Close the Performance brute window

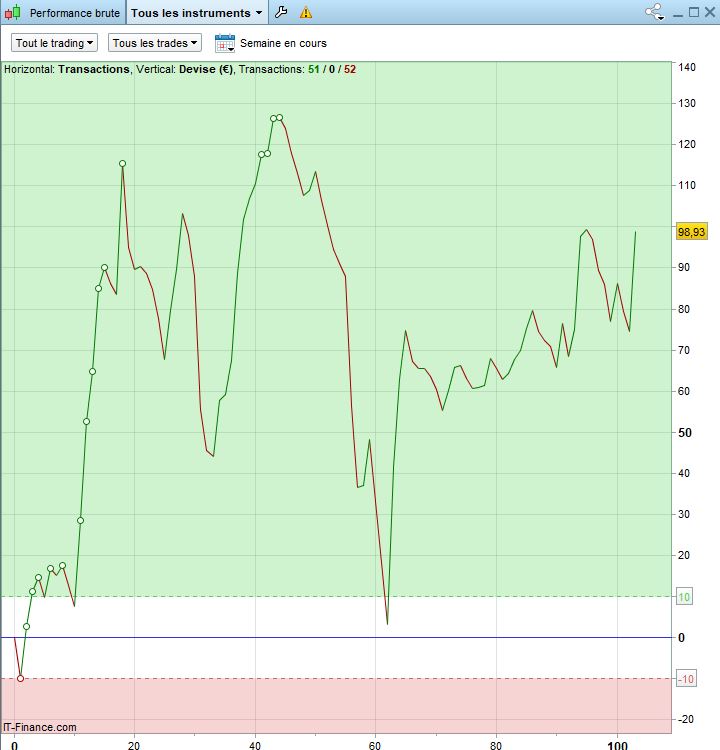pyautogui.click(x=710, y=12)
